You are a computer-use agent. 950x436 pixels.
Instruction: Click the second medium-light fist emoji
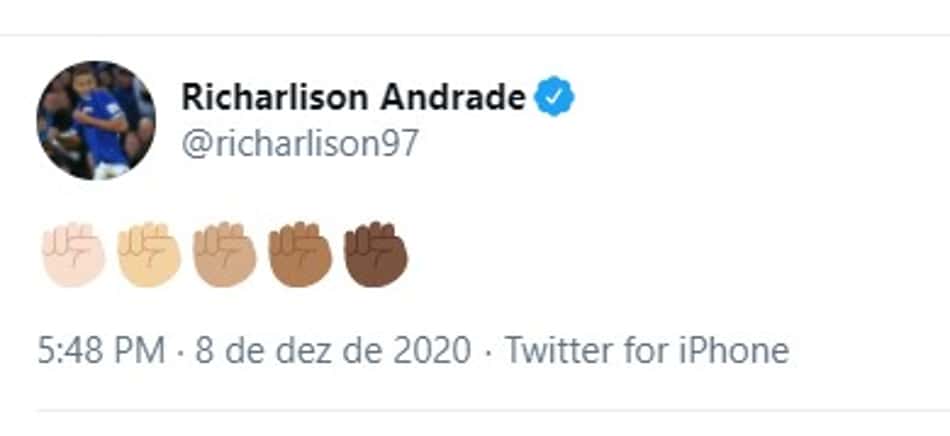point(149,254)
